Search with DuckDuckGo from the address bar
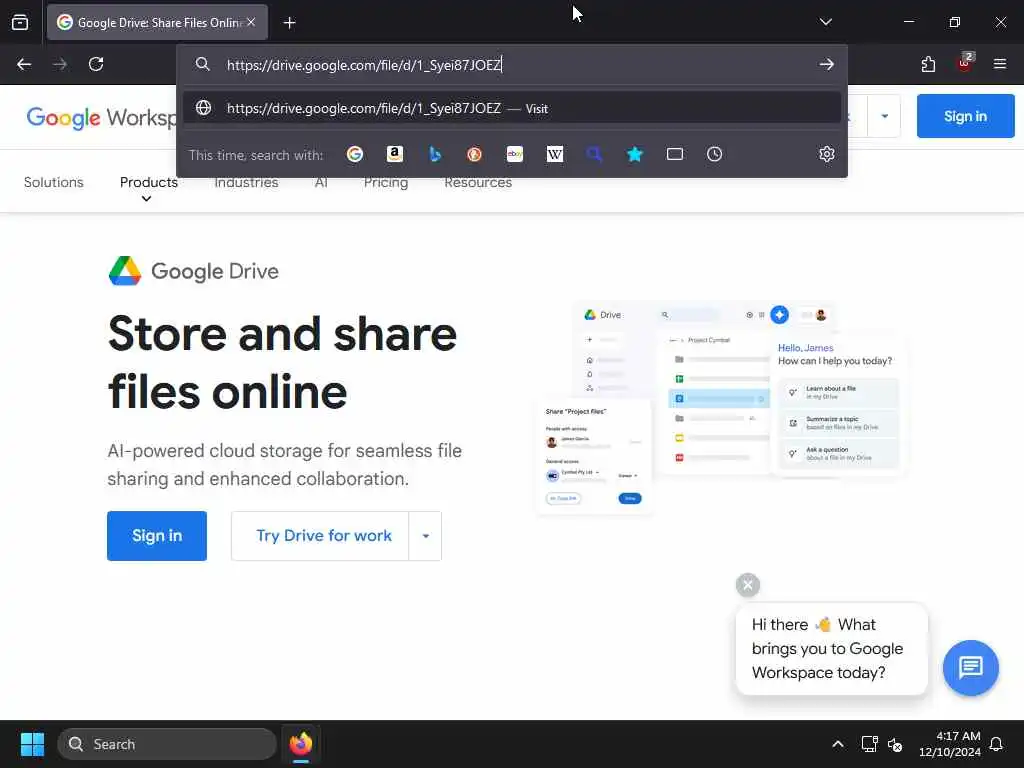This screenshot has width=1024, height=768. click(475, 154)
